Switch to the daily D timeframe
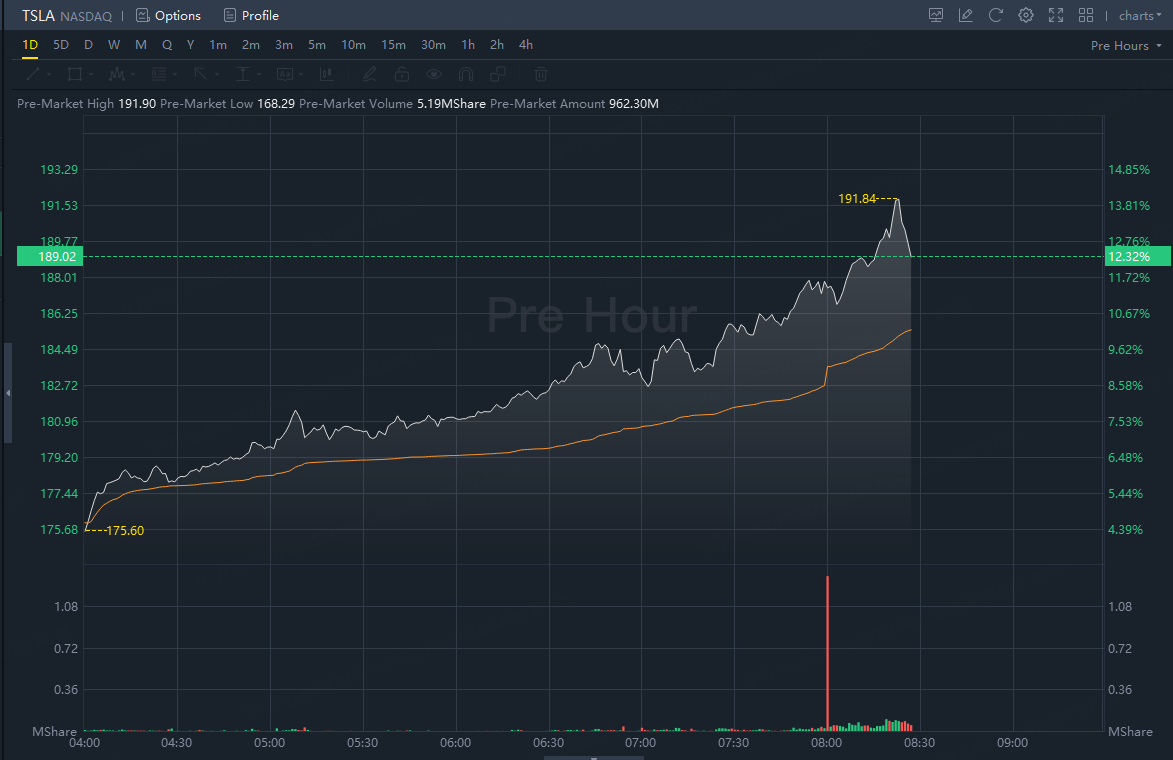This screenshot has width=1173, height=760. click(x=88, y=45)
